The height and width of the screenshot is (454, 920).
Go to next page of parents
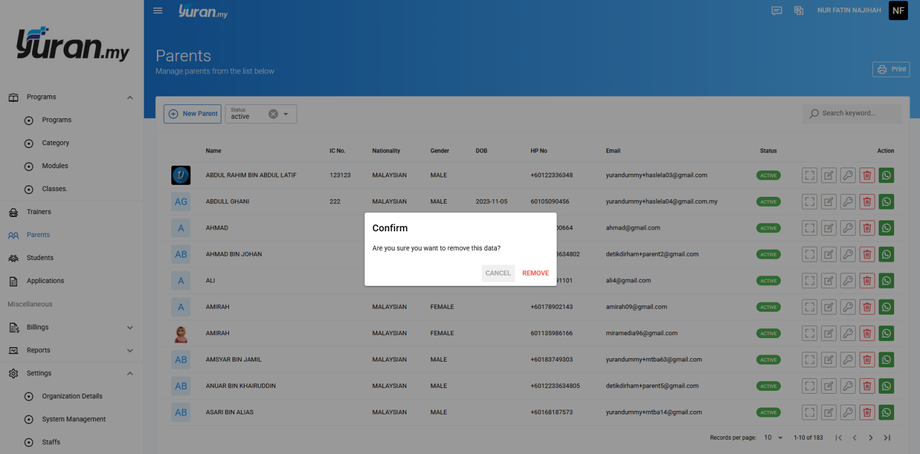(871, 438)
